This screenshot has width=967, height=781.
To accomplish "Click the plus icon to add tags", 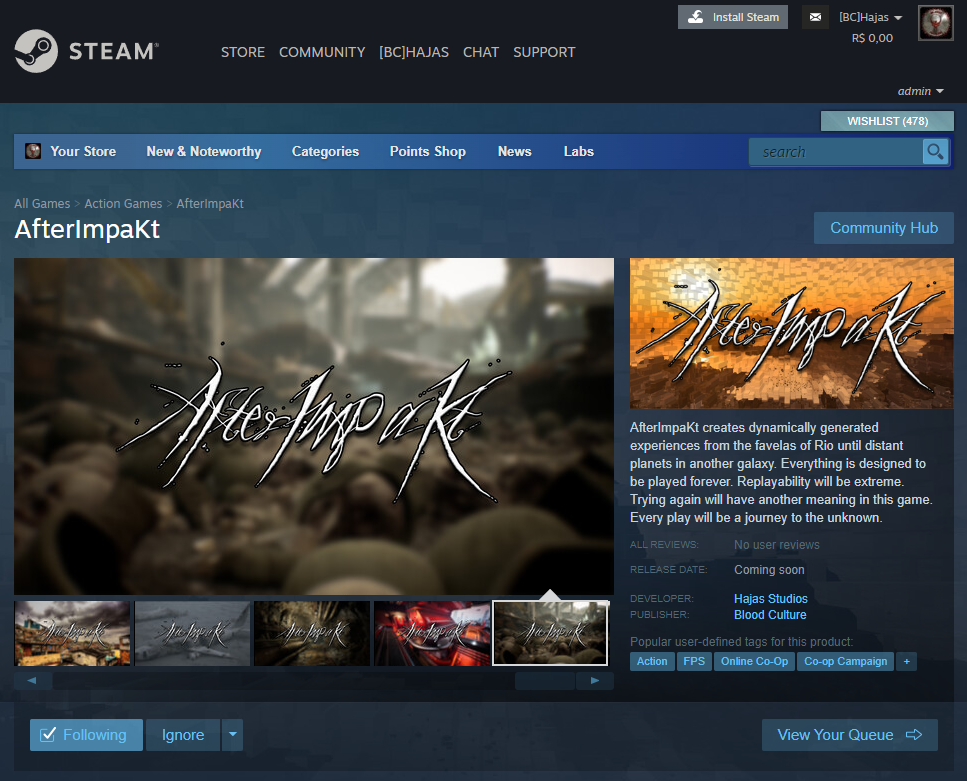I will pos(907,661).
